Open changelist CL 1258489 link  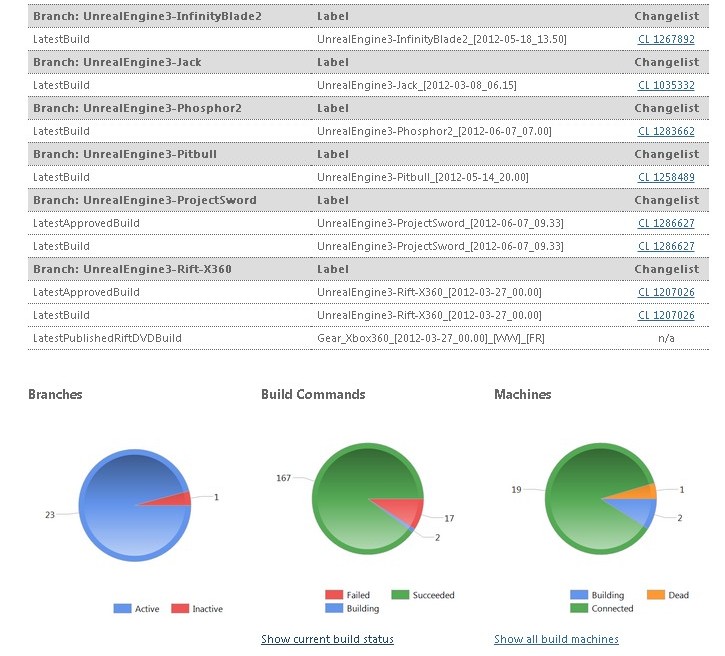click(666, 178)
